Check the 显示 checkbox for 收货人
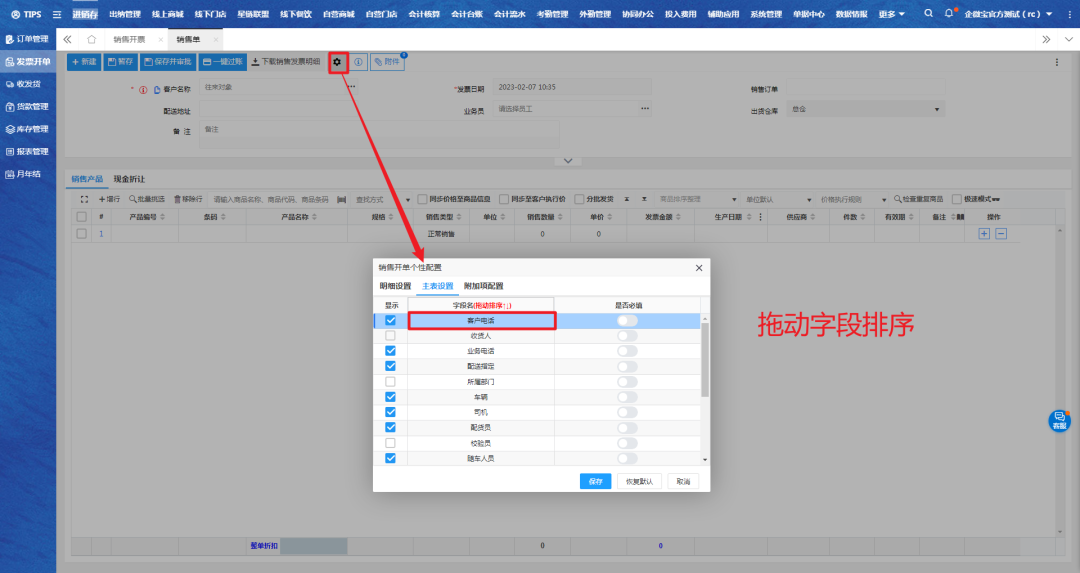This screenshot has width=1080, height=573. tap(390, 336)
